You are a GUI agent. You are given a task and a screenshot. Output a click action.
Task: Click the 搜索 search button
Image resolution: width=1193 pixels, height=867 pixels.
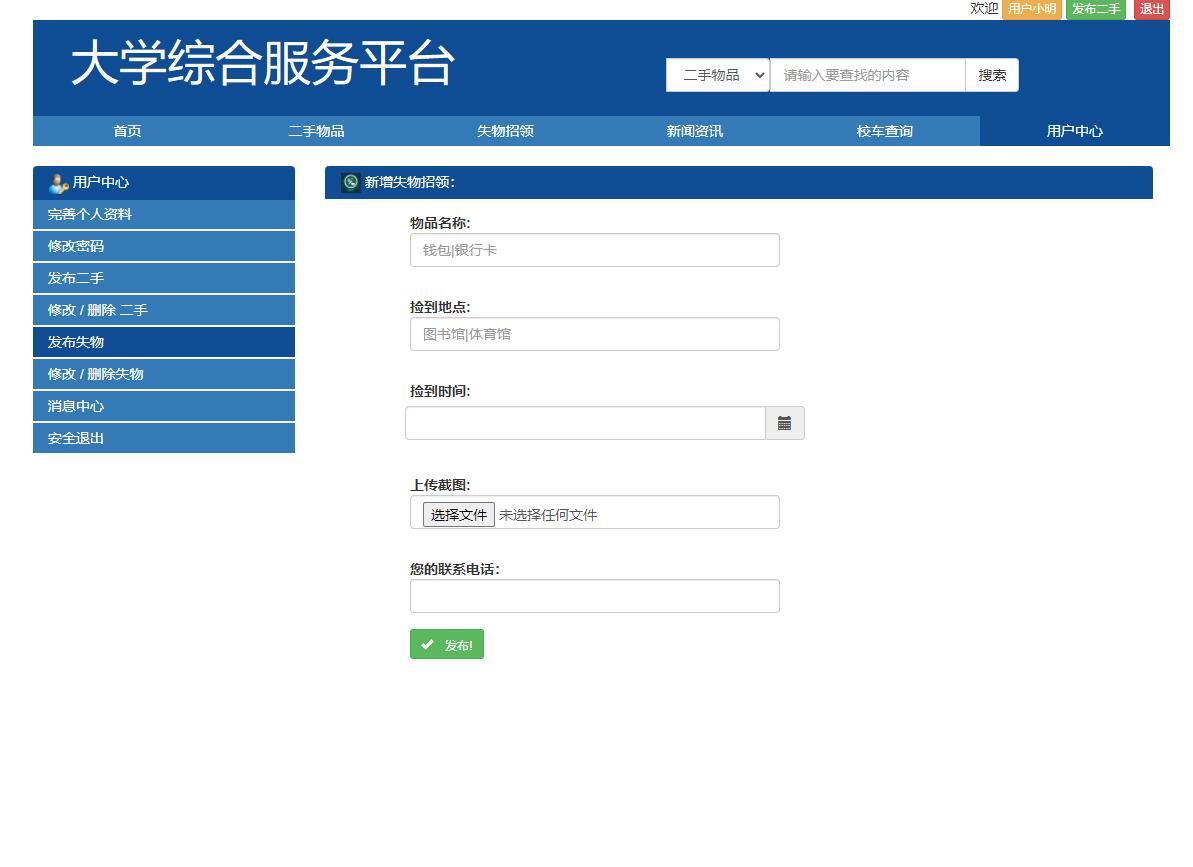pyautogui.click(x=991, y=74)
